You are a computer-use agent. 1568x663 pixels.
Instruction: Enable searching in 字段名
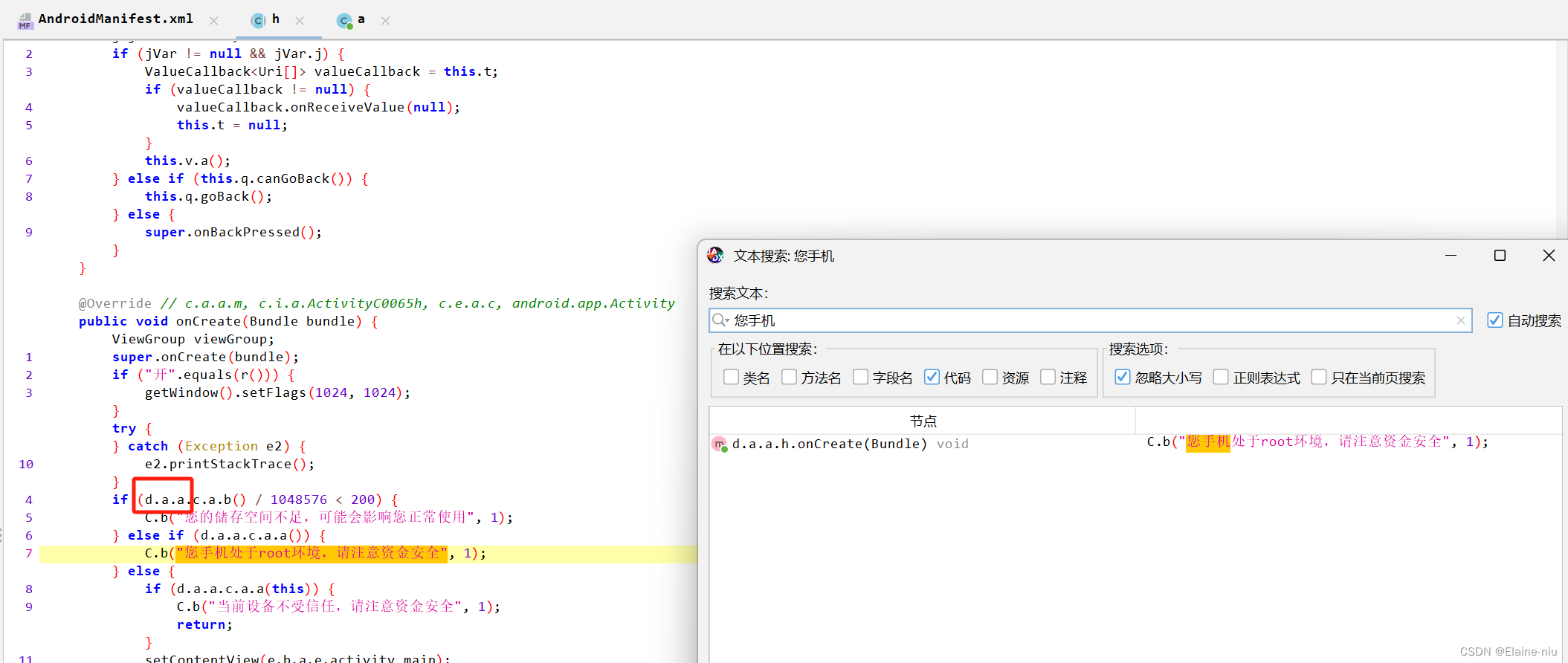(x=860, y=378)
